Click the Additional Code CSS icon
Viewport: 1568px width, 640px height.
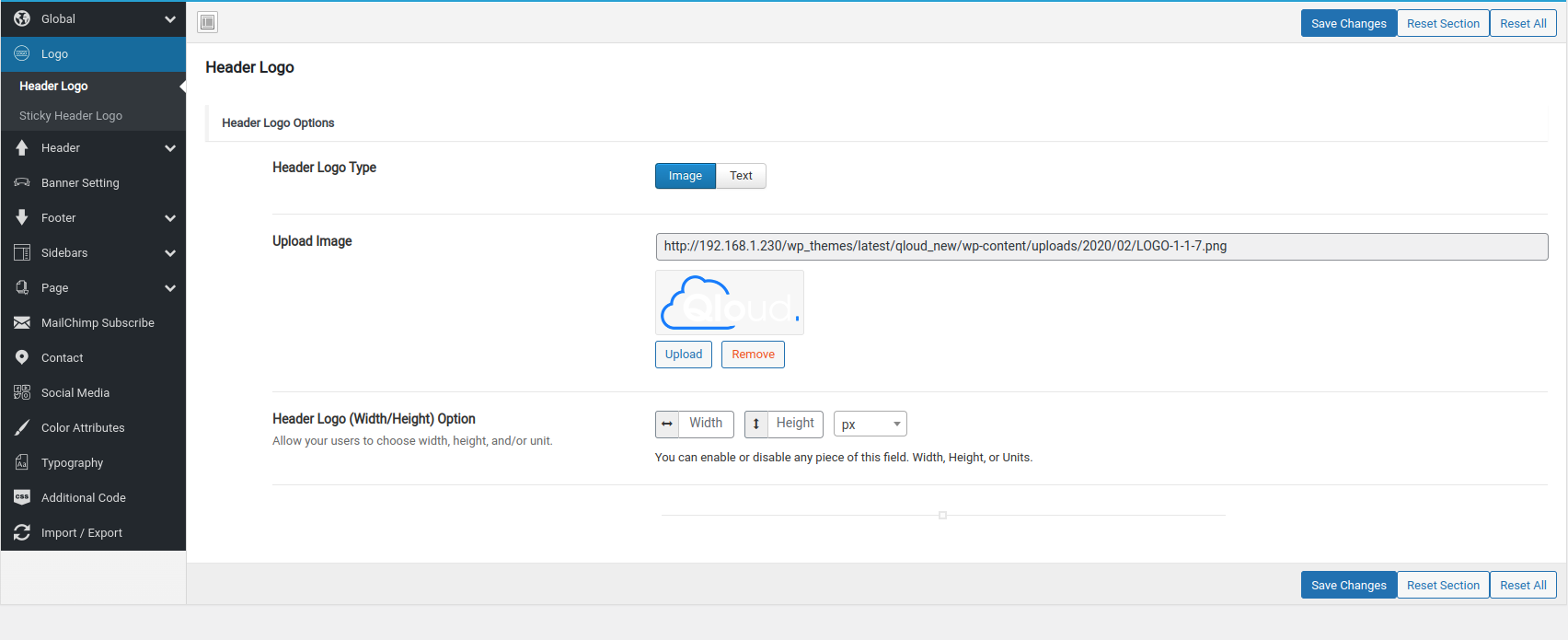coord(22,497)
